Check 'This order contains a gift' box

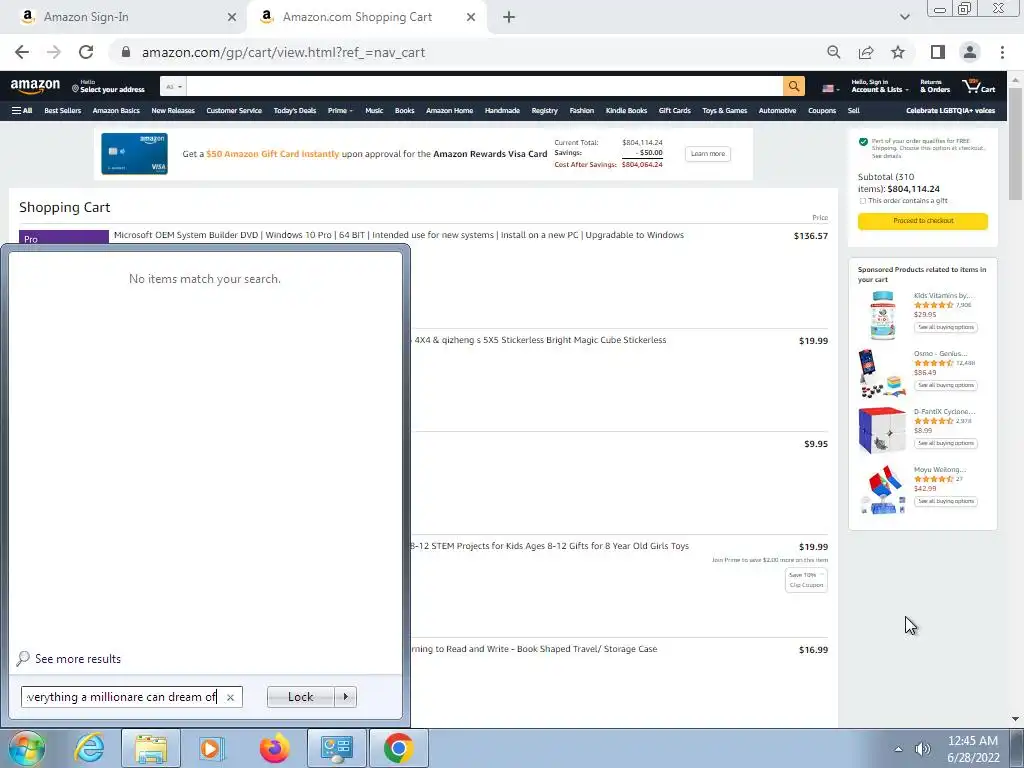(x=863, y=201)
